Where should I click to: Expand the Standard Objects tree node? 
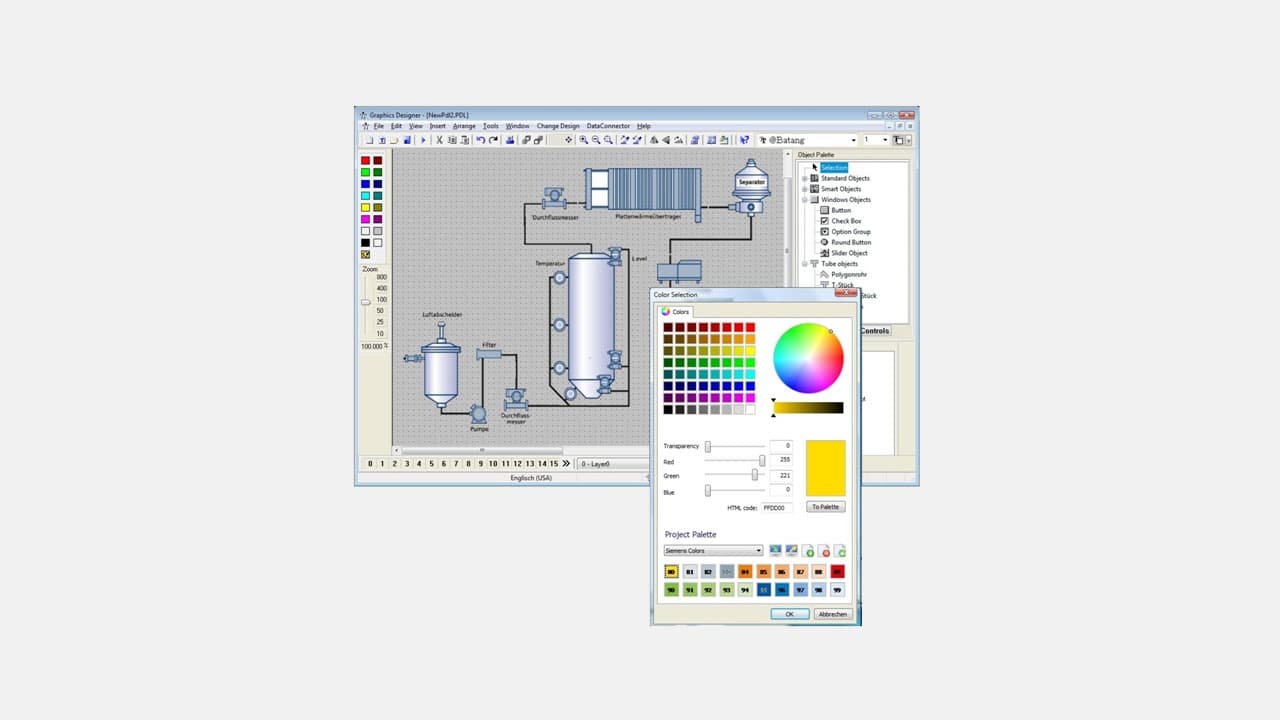[x=803, y=178]
